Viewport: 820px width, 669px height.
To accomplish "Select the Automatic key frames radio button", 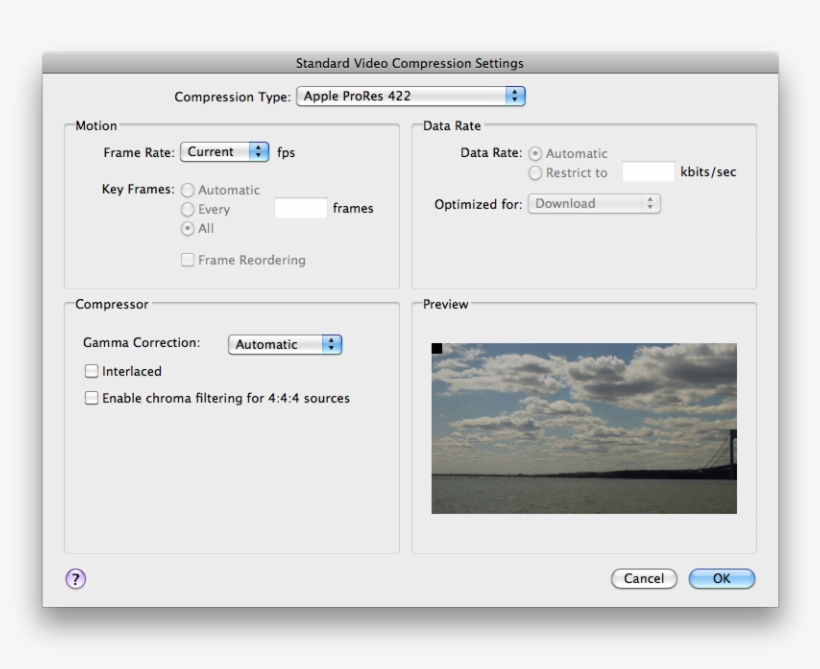I will coord(186,190).
